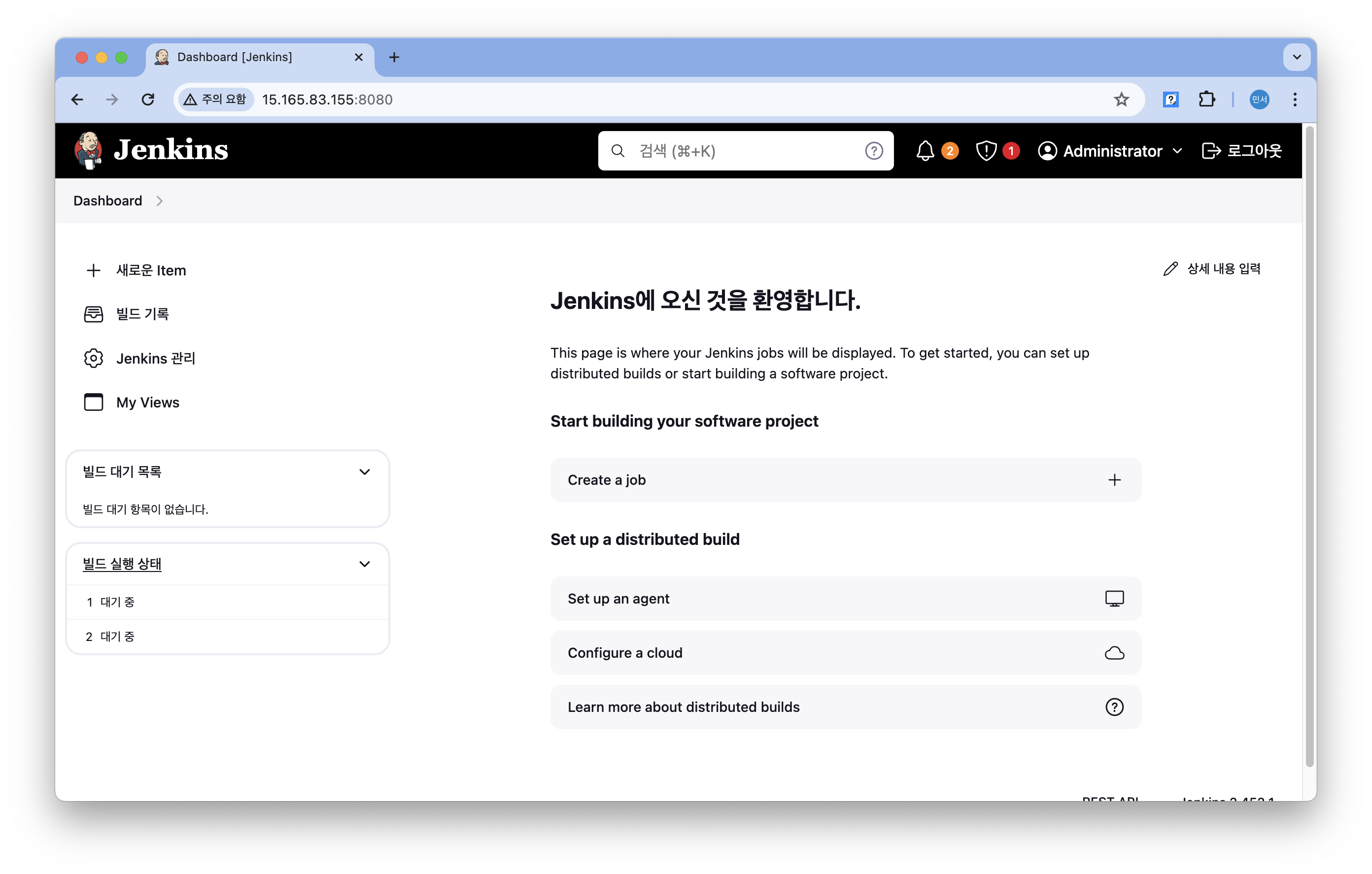1372x874 pixels.
Task: Collapse the 빌드 실행 상태 panel chevron
Action: pos(365,564)
